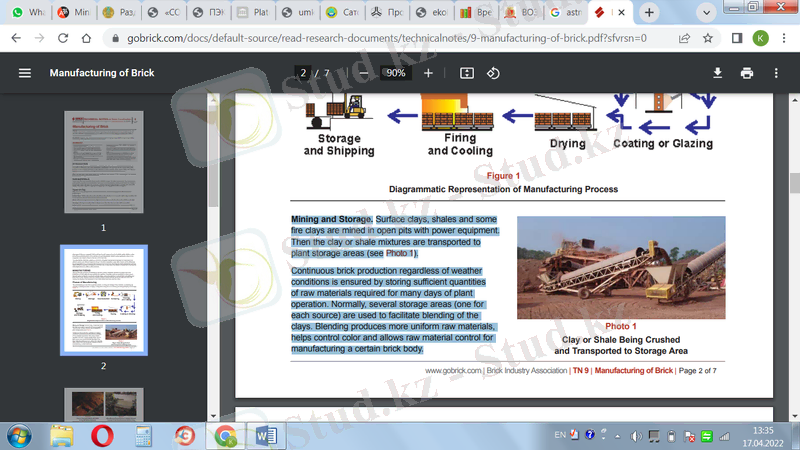Toggle the browser side panel

coord(736,38)
